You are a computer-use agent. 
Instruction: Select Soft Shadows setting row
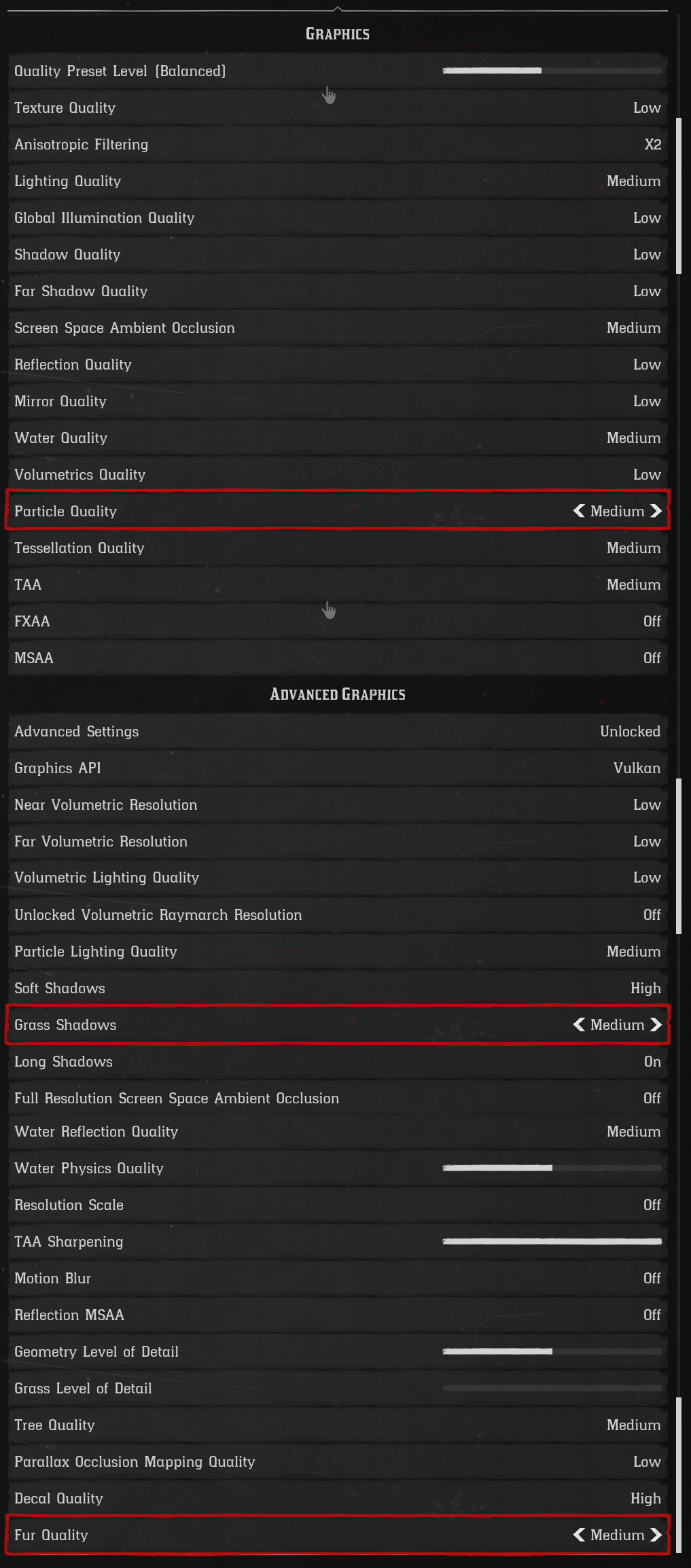(338, 988)
